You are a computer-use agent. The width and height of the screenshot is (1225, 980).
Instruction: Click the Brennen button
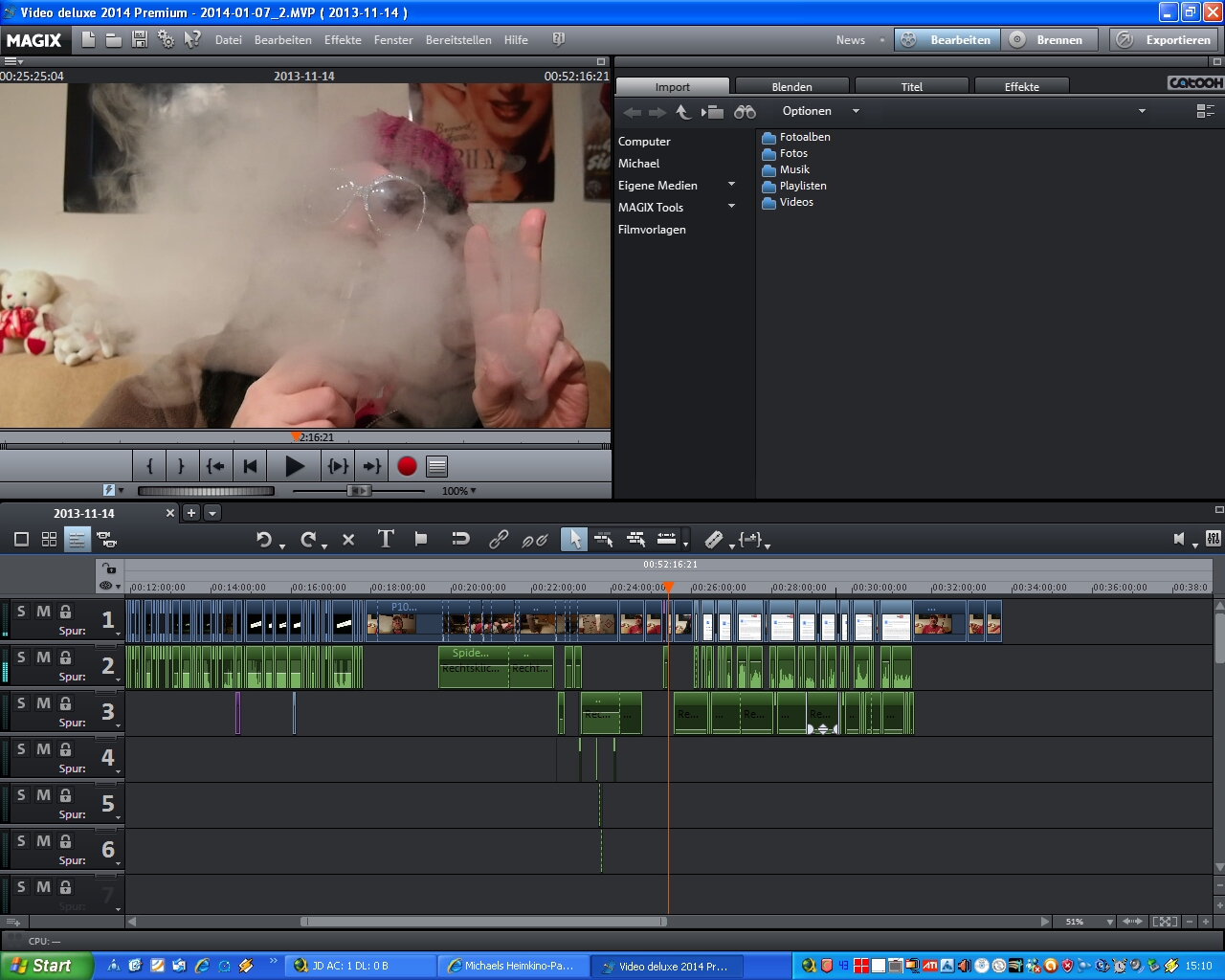[x=1048, y=39]
